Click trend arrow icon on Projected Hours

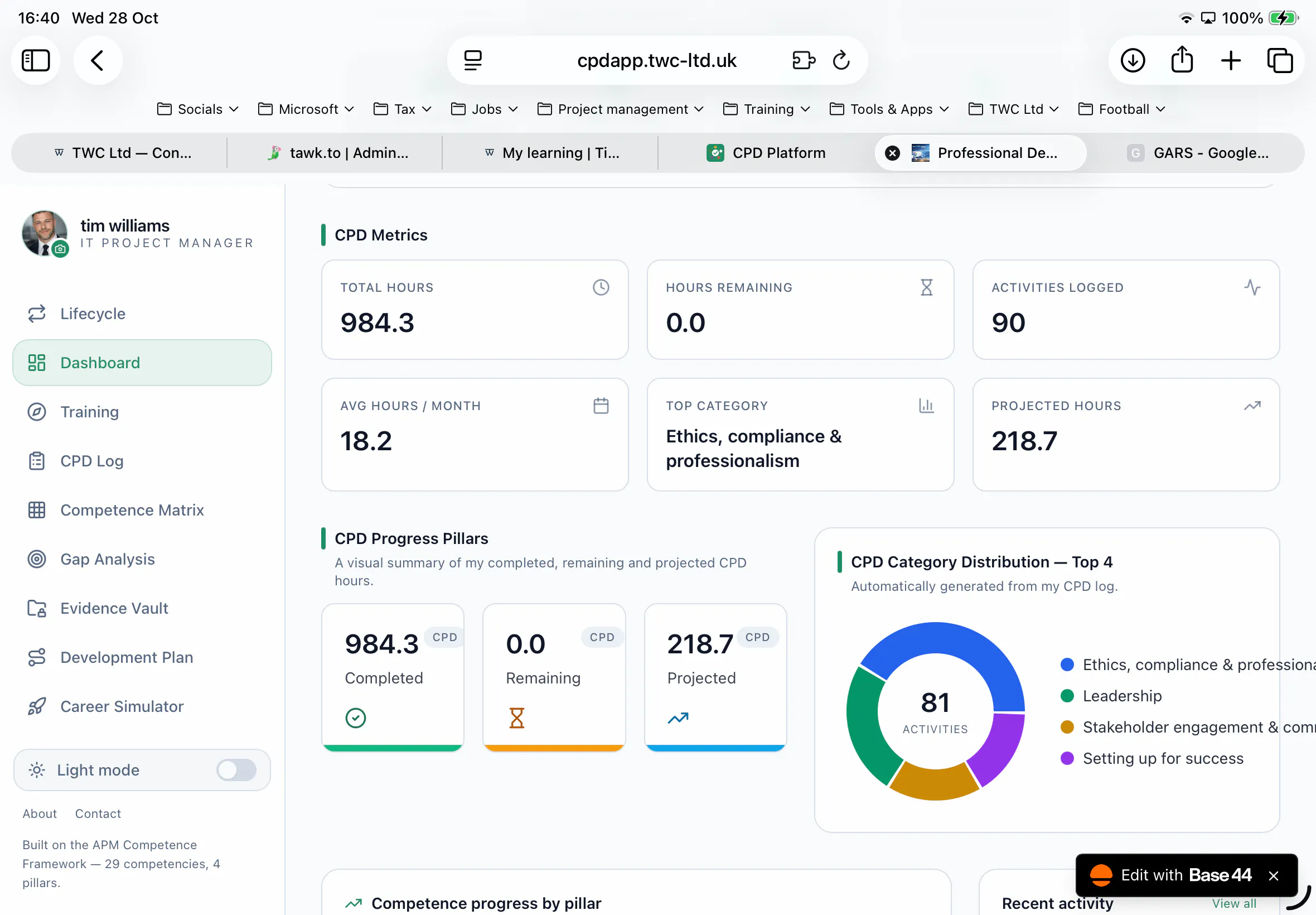click(x=1252, y=405)
